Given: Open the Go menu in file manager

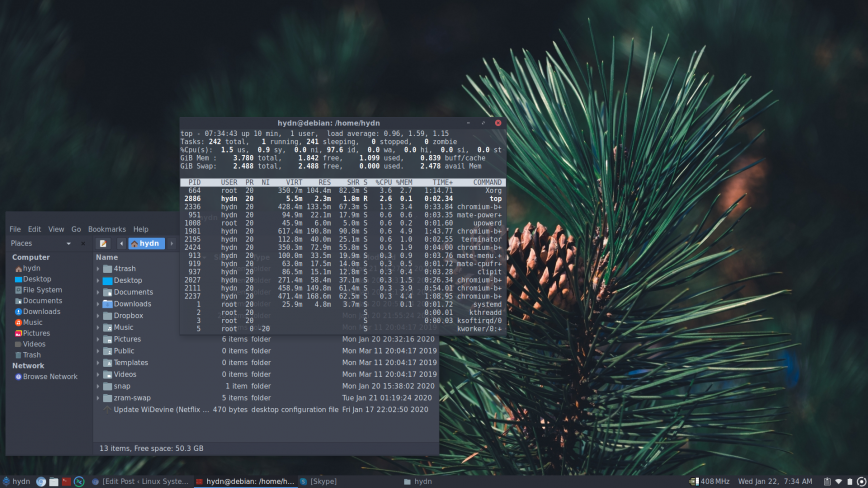Looking at the screenshot, I should (76, 229).
